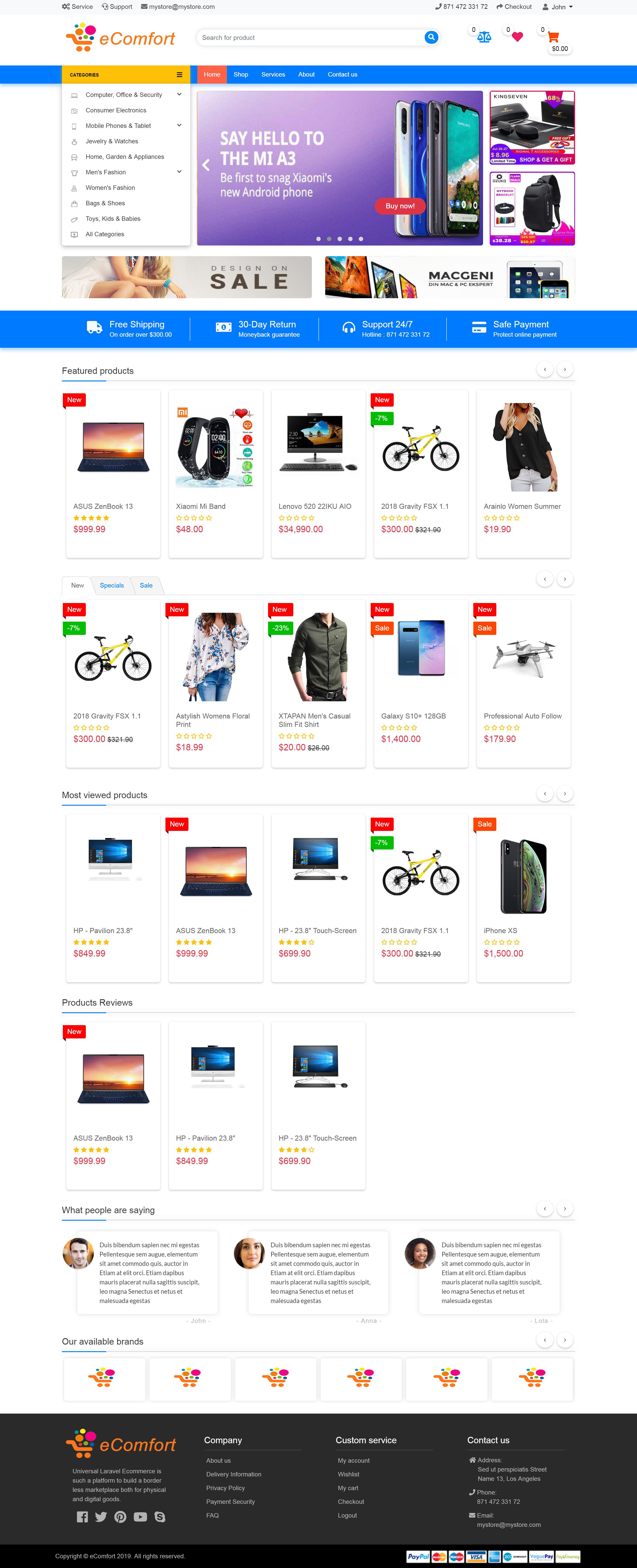Go to the previous slide arrow
Image resolution: width=637 pixels, height=1568 pixels.
click(206, 165)
